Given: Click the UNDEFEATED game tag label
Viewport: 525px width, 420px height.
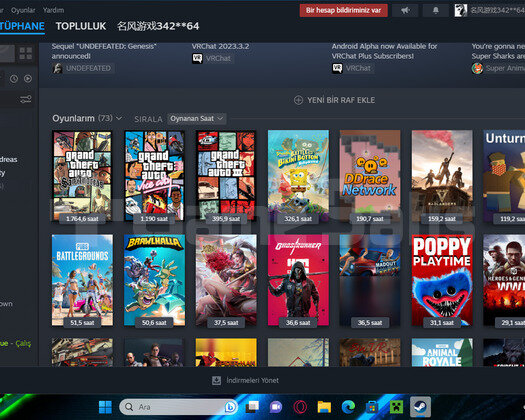Looking at the screenshot, I should point(88,68).
